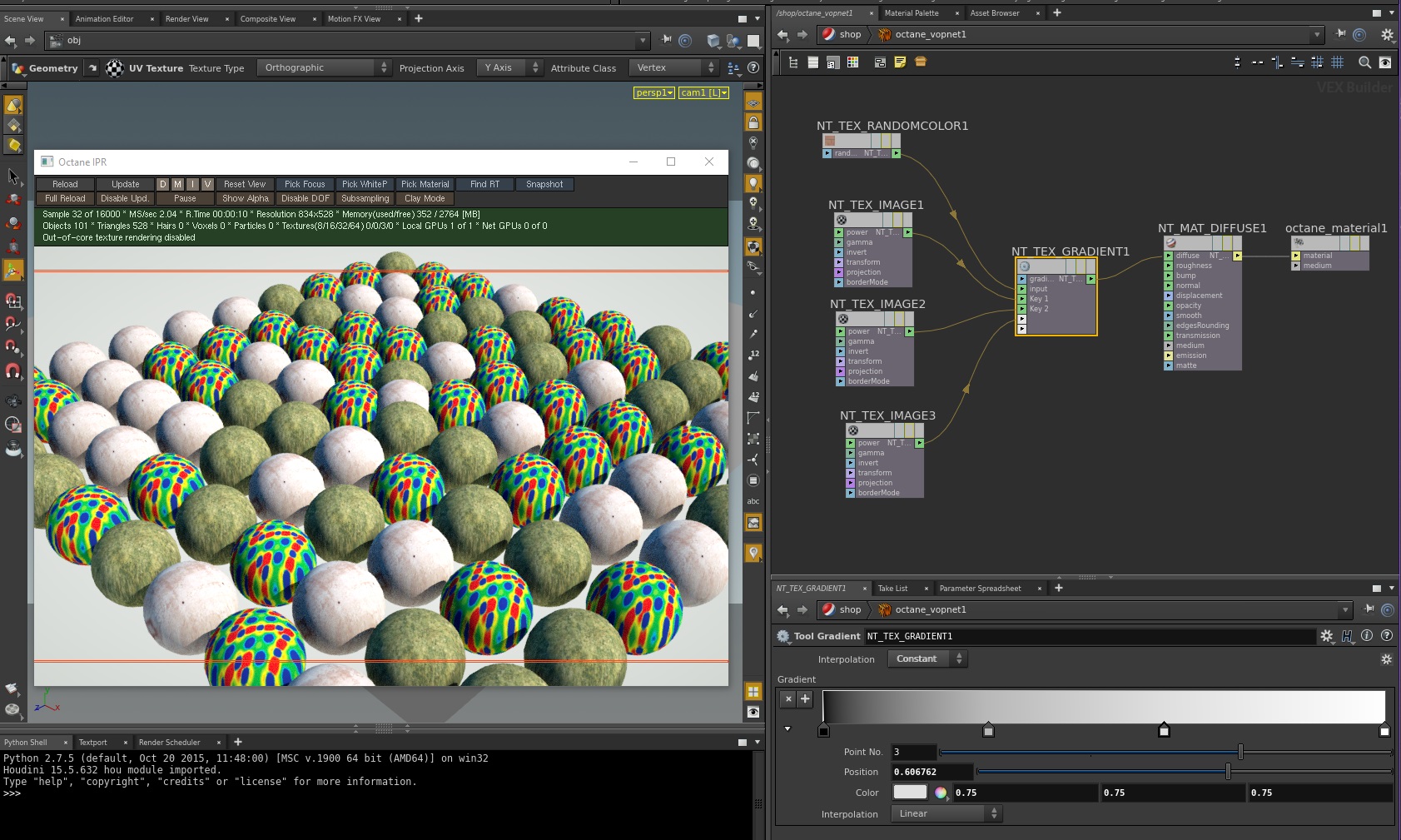
Task: Click the add gradient point plus button
Action: tap(805, 699)
